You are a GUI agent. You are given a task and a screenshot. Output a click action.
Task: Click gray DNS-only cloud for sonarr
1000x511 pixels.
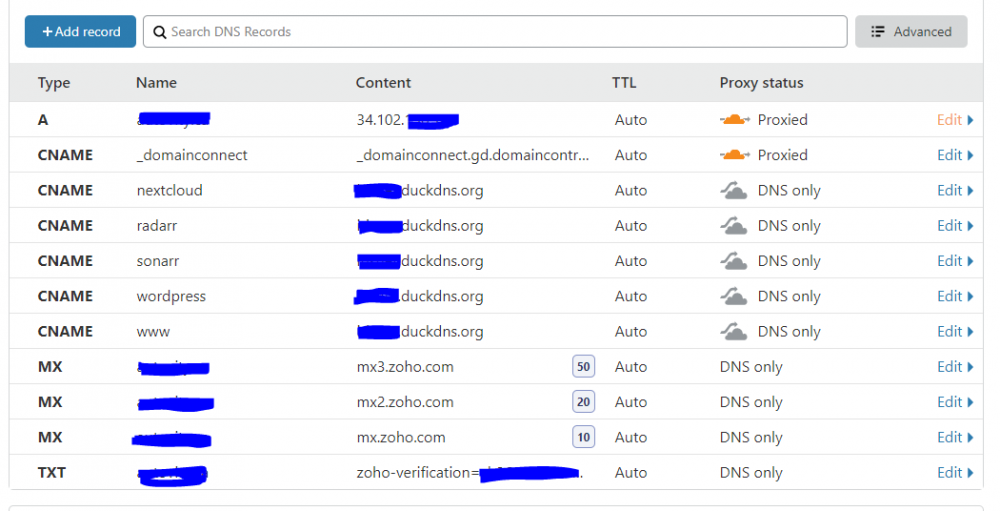click(733, 261)
